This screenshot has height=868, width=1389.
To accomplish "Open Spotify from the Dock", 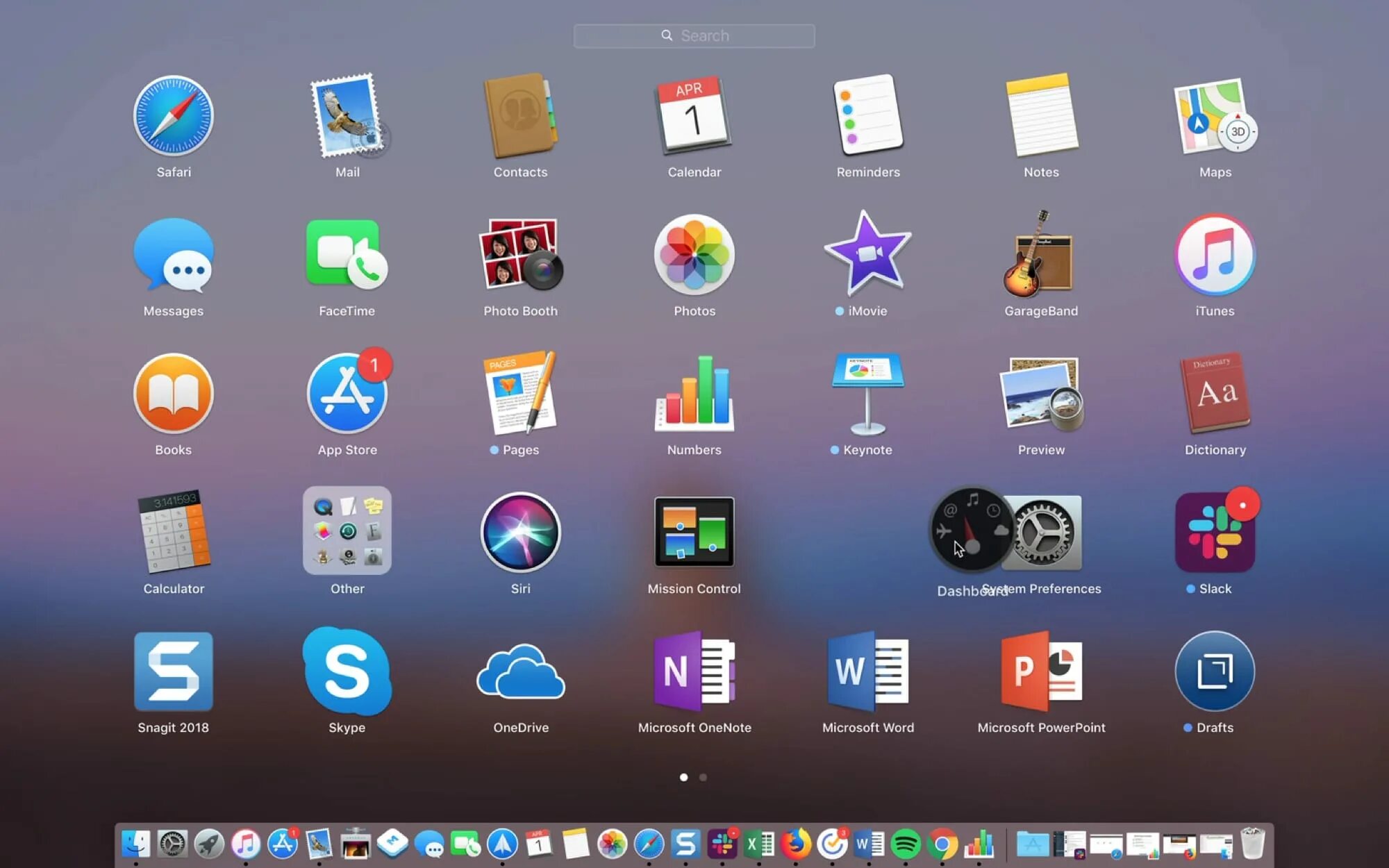I will (x=905, y=844).
